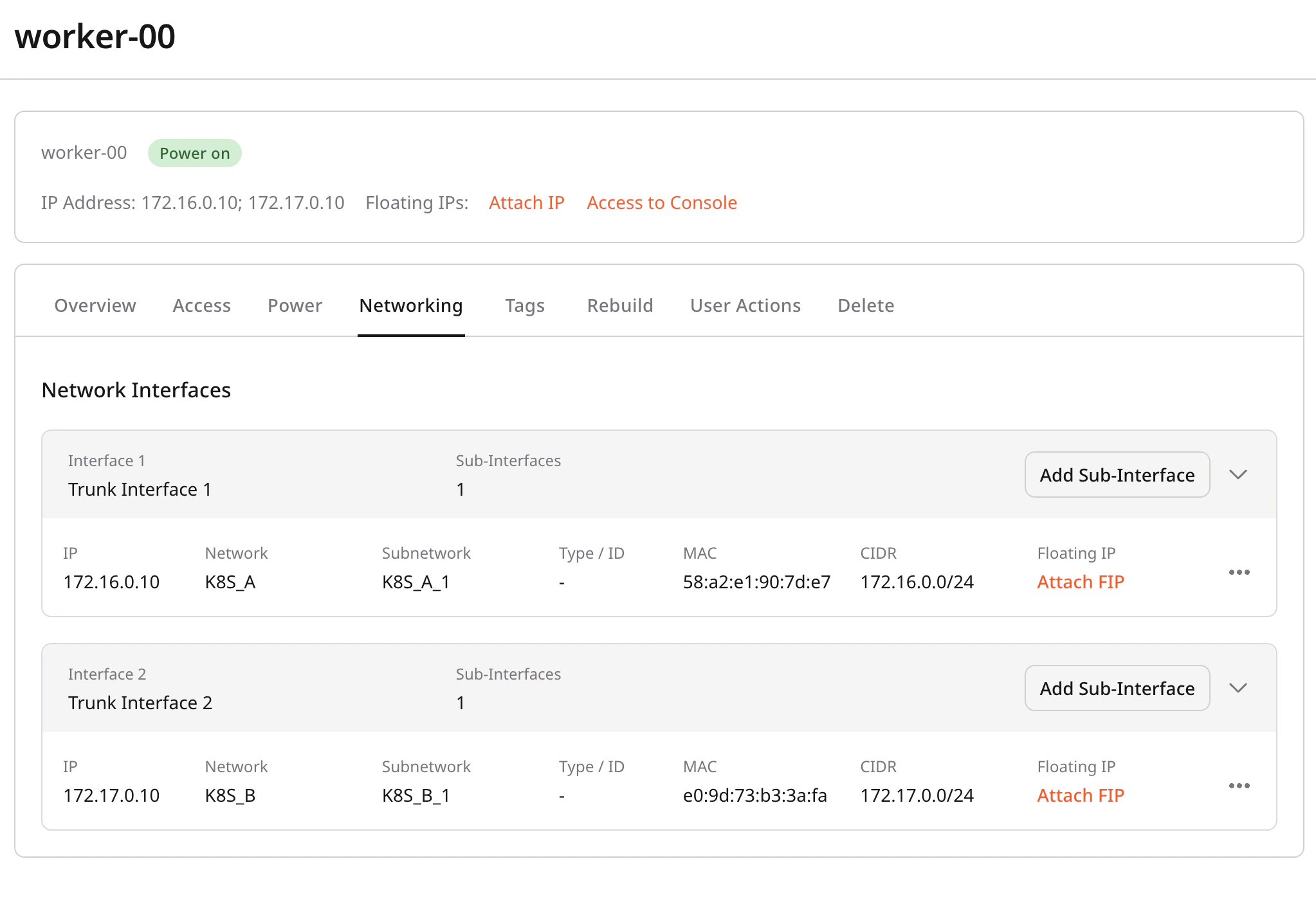Click CIDR value 172.16.0.0/24
The width and height of the screenshot is (1316, 904).
(x=917, y=582)
